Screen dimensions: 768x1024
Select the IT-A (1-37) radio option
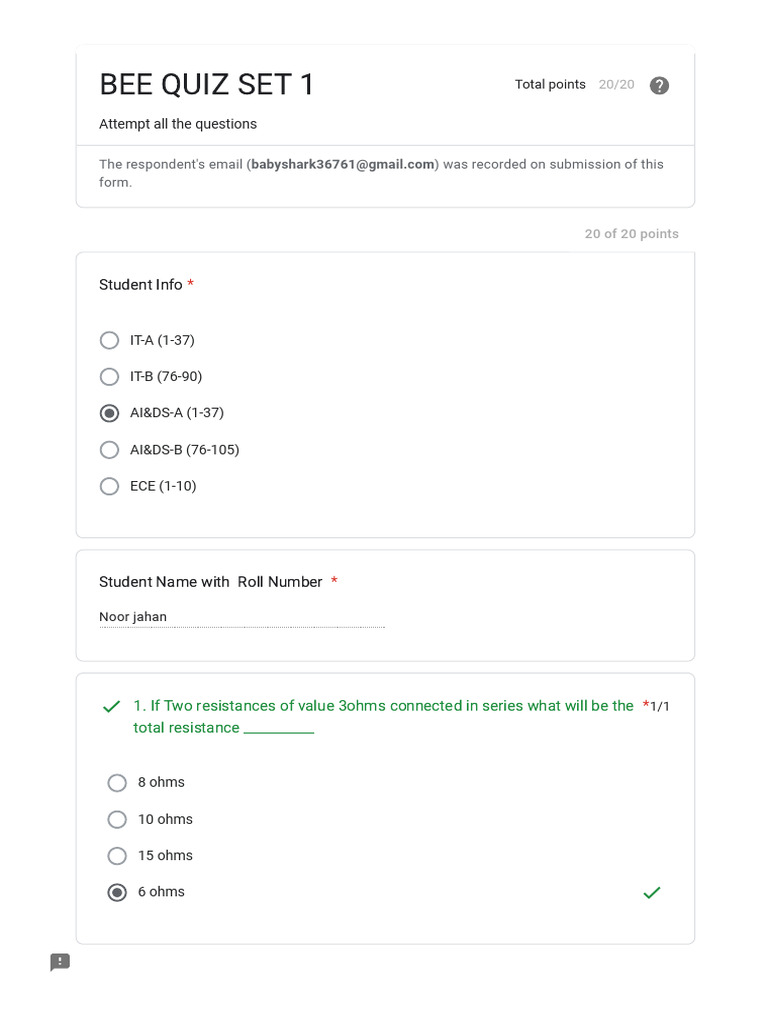(x=110, y=340)
